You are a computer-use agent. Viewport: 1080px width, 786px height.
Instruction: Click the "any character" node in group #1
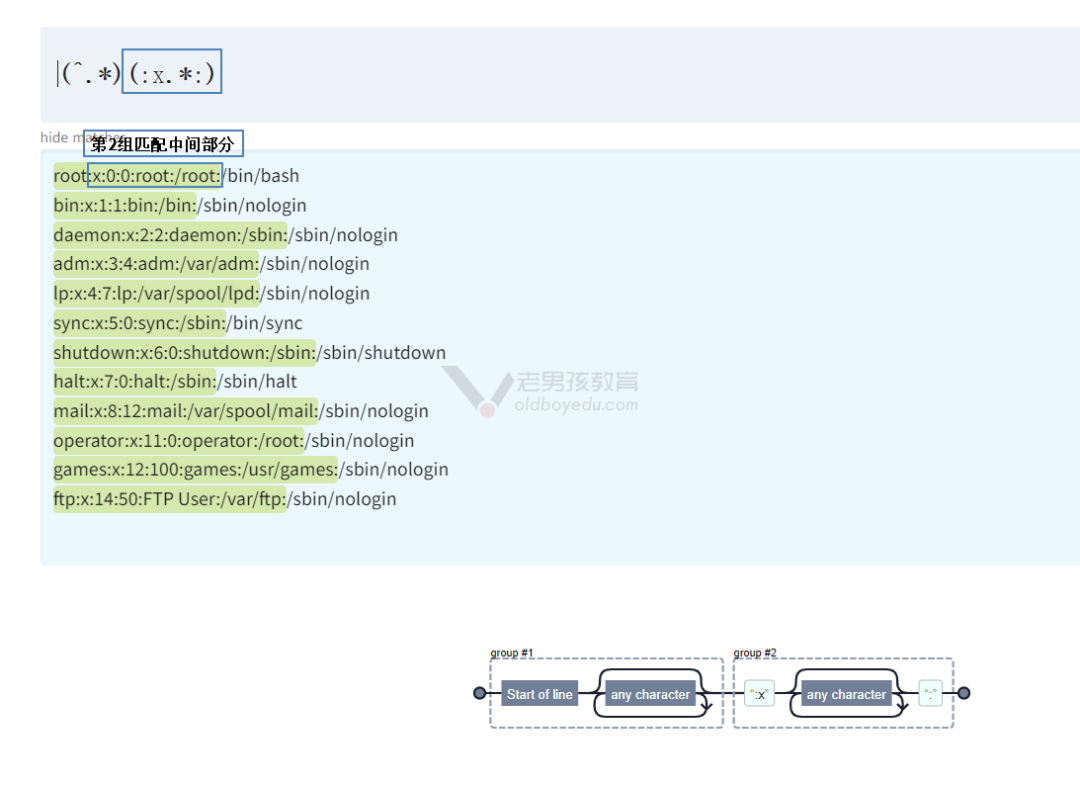coord(650,694)
